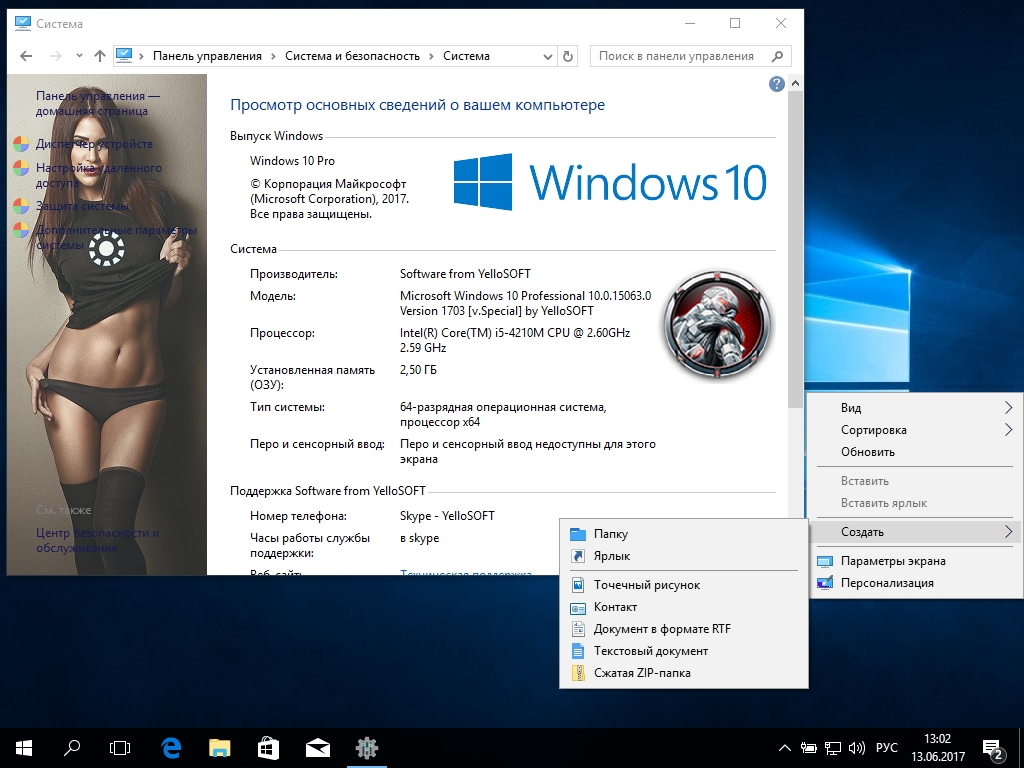The image size is (1024, 768).
Task: Open Центр безопасности и обслуживания link
Action: coord(97,540)
